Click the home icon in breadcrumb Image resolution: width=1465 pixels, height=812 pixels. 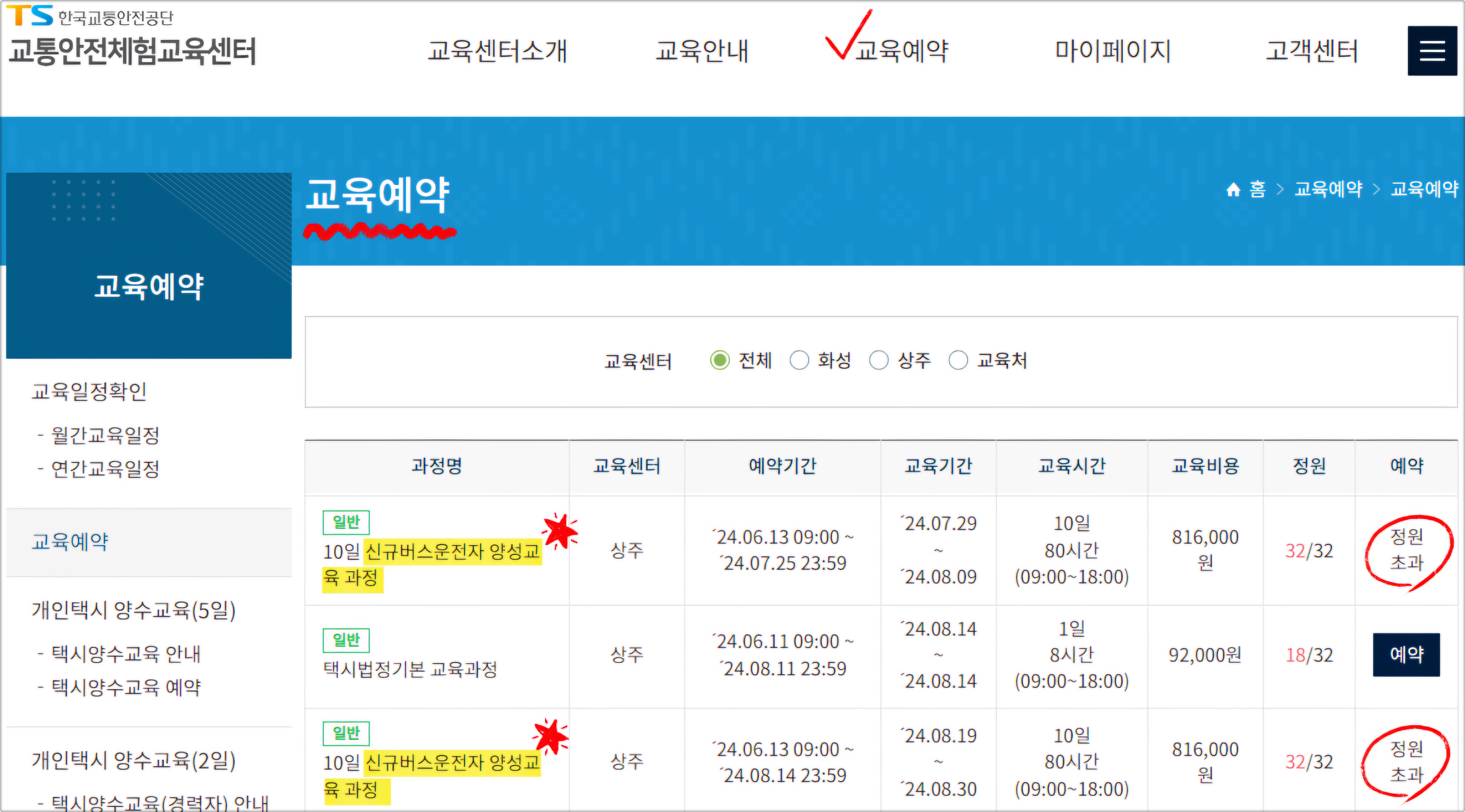[1233, 189]
